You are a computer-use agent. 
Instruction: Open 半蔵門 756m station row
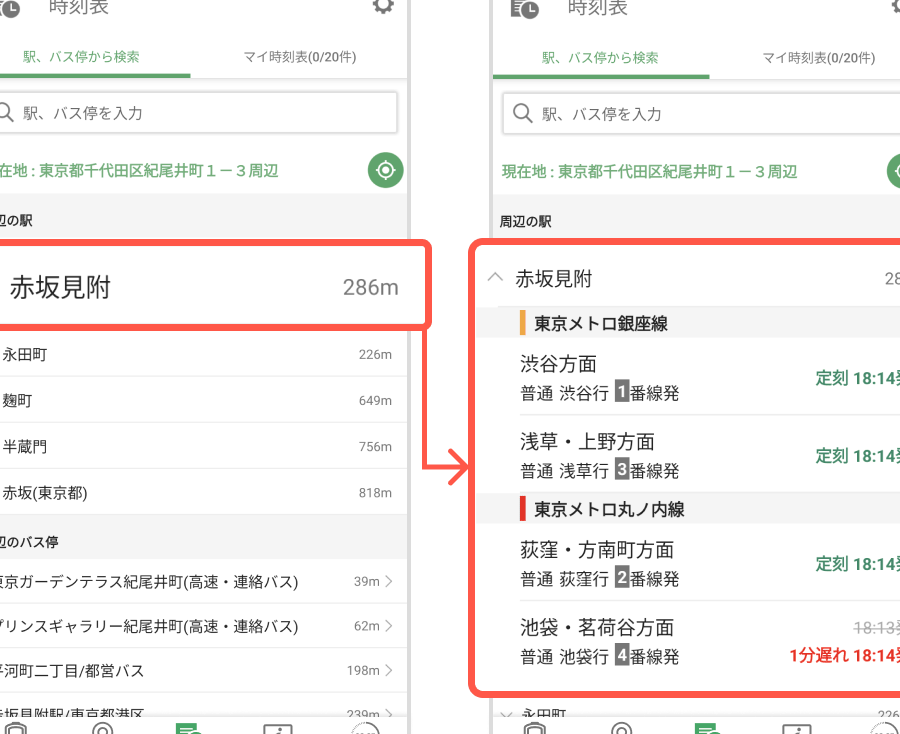click(203, 446)
